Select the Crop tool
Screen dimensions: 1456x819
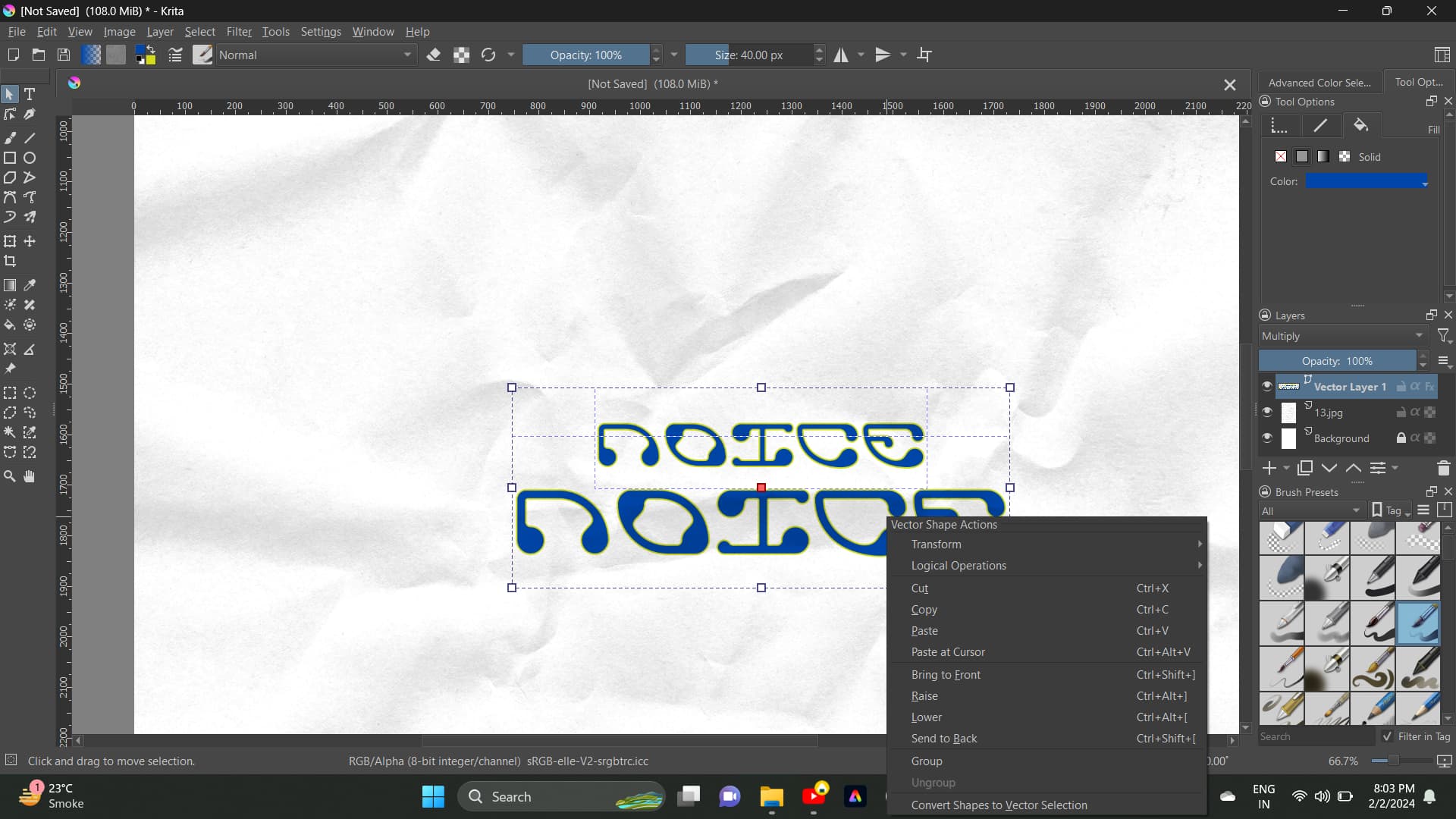pyautogui.click(x=10, y=261)
